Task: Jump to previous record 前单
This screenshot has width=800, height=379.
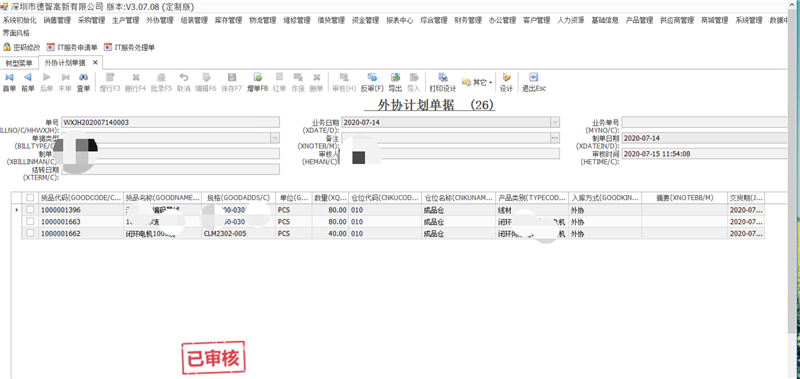Action: [28, 82]
